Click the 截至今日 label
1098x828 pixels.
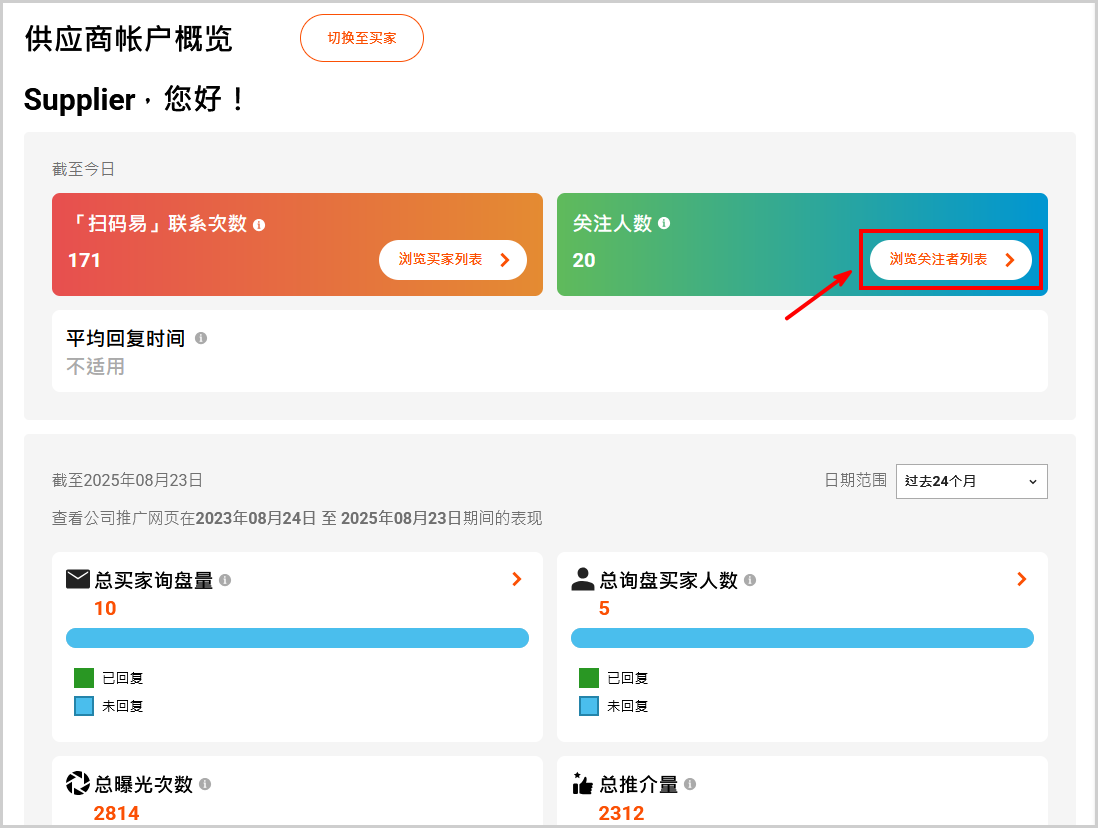tap(83, 170)
